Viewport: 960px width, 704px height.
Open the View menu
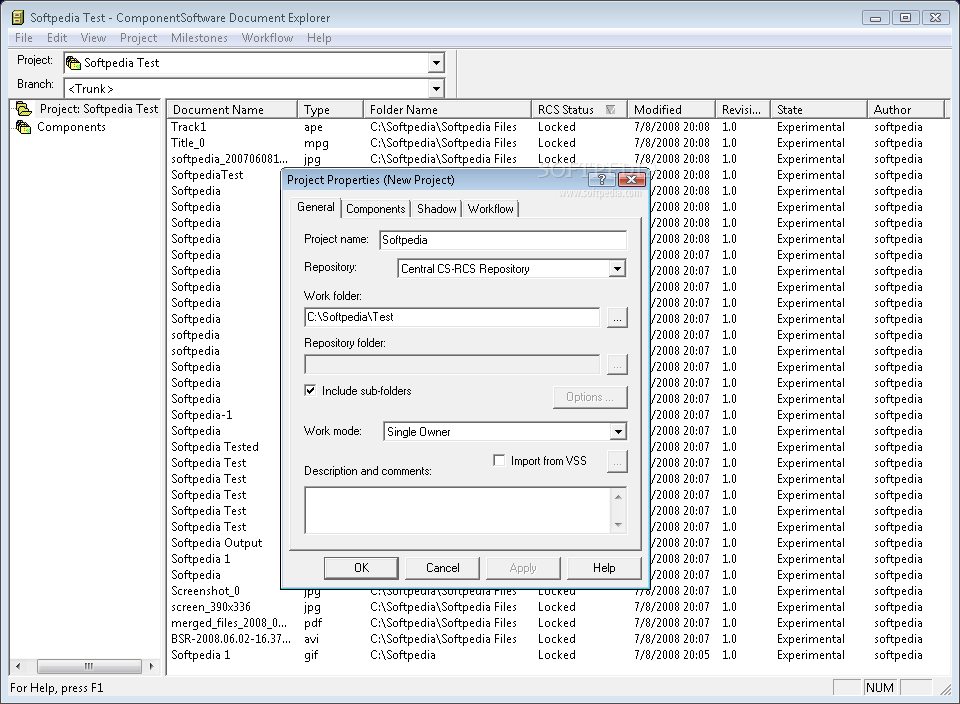point(94,38)
